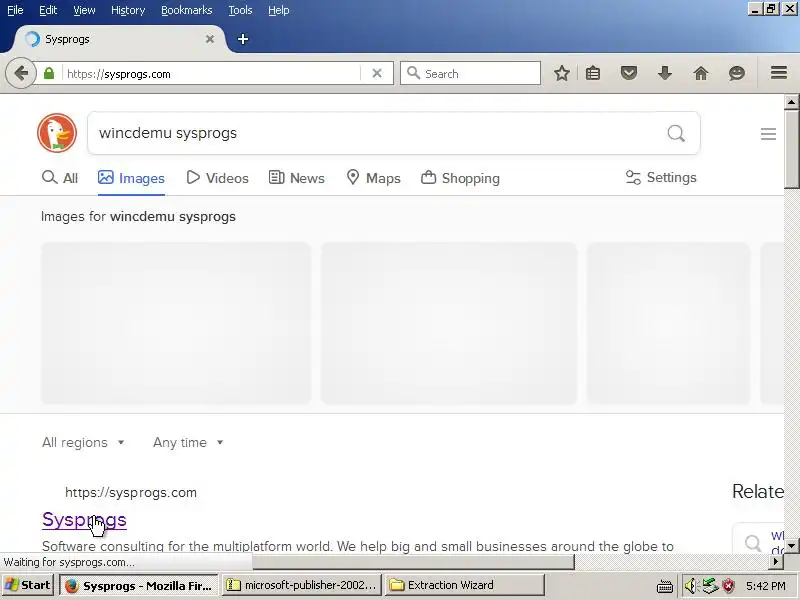Select the Sysprogs Mozilla Firefox taskbar button
Screen dimensions: 800x600
point(139,585)
